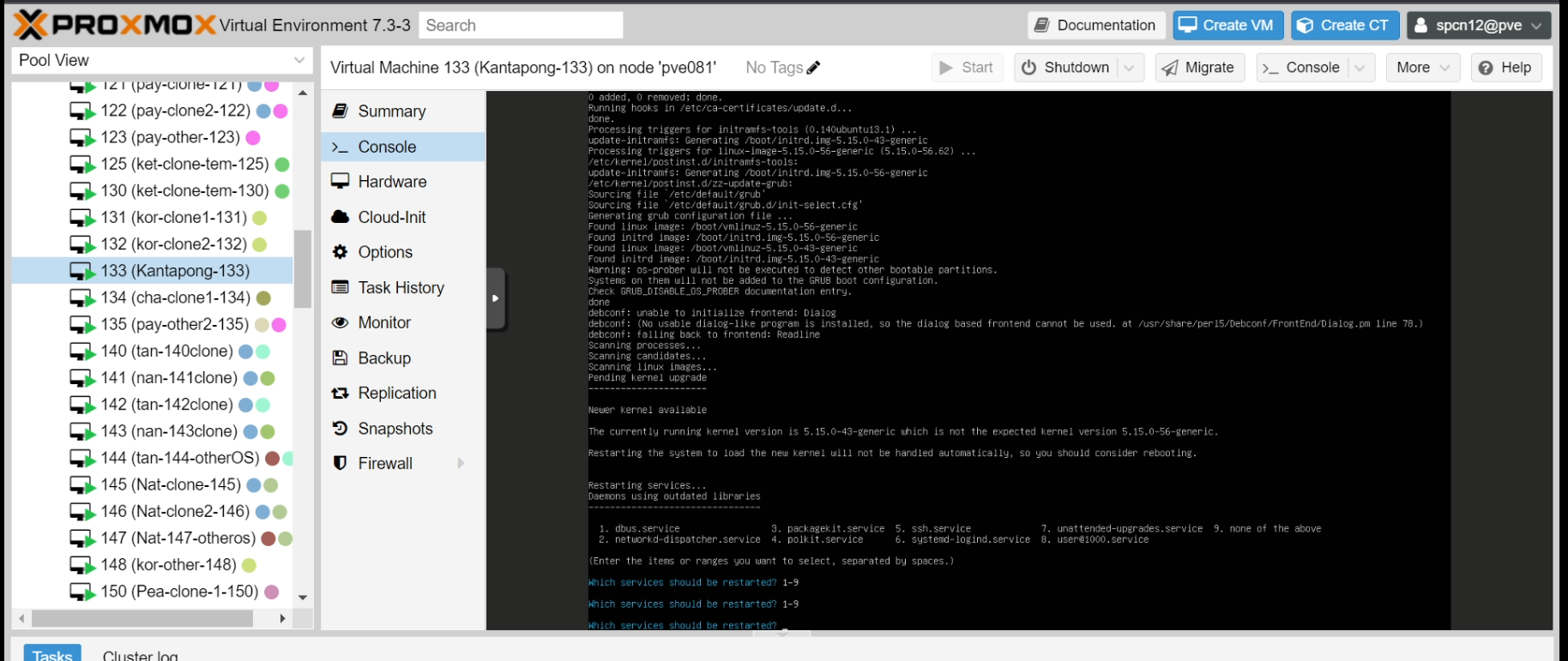Select VM 150 (Pea-clone-1-150)
Screen dimensions: 1568x661
click(x=152, y=592)
